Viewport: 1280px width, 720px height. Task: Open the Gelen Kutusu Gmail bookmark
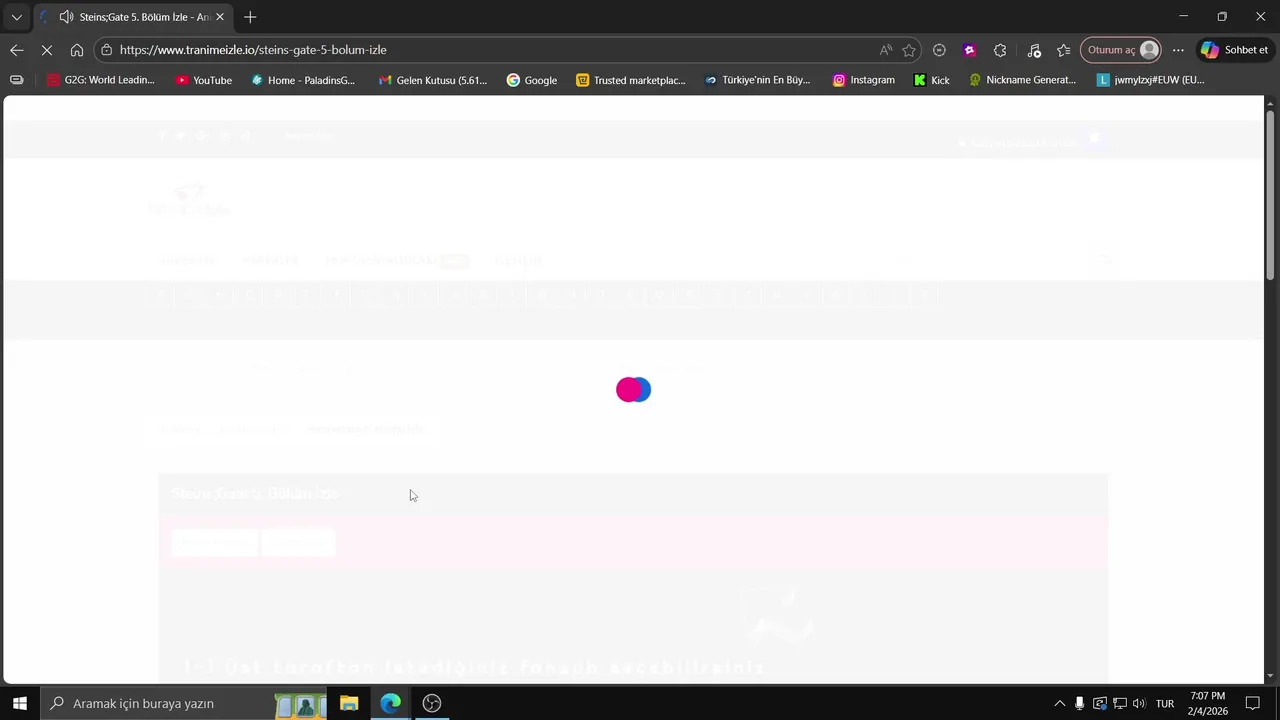point(433,80)
